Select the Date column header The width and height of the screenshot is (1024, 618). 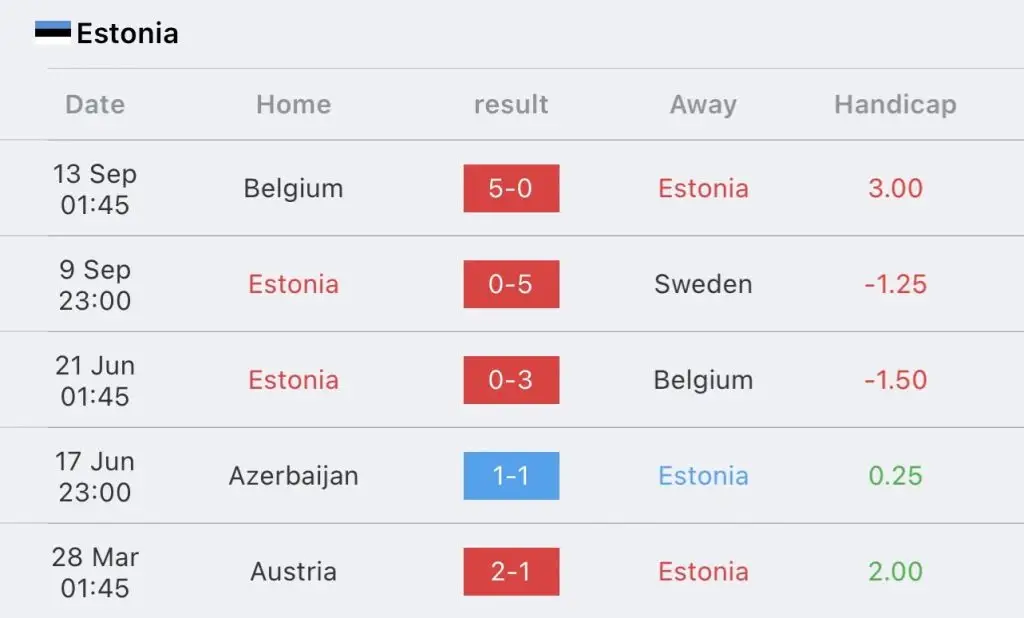pos(95,105)
